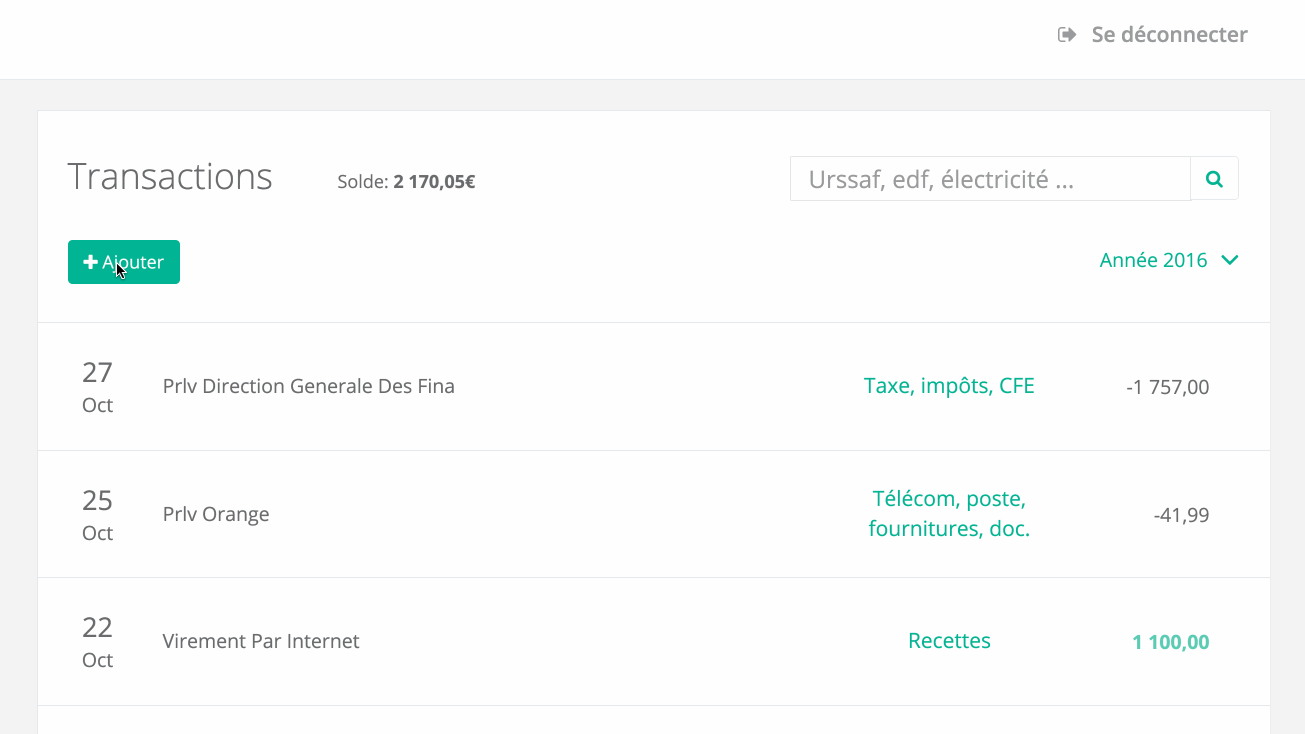Focus the Urssaf, edf search field

990,179
